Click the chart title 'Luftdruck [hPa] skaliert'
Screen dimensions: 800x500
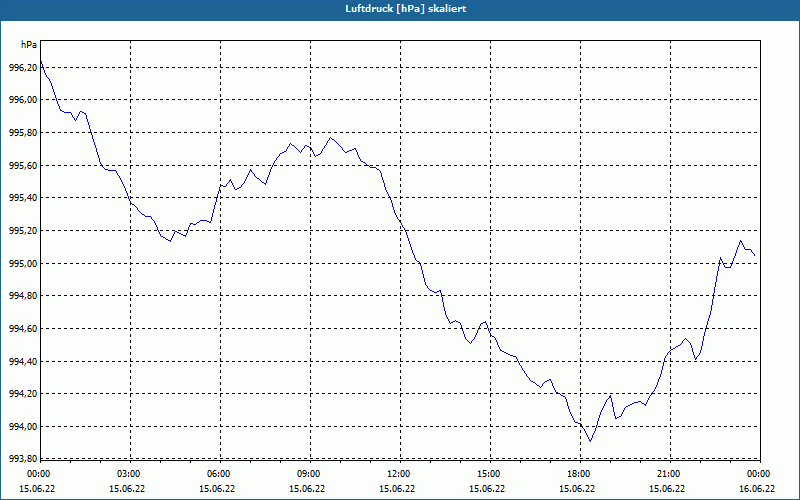click(x=406, y=9)
